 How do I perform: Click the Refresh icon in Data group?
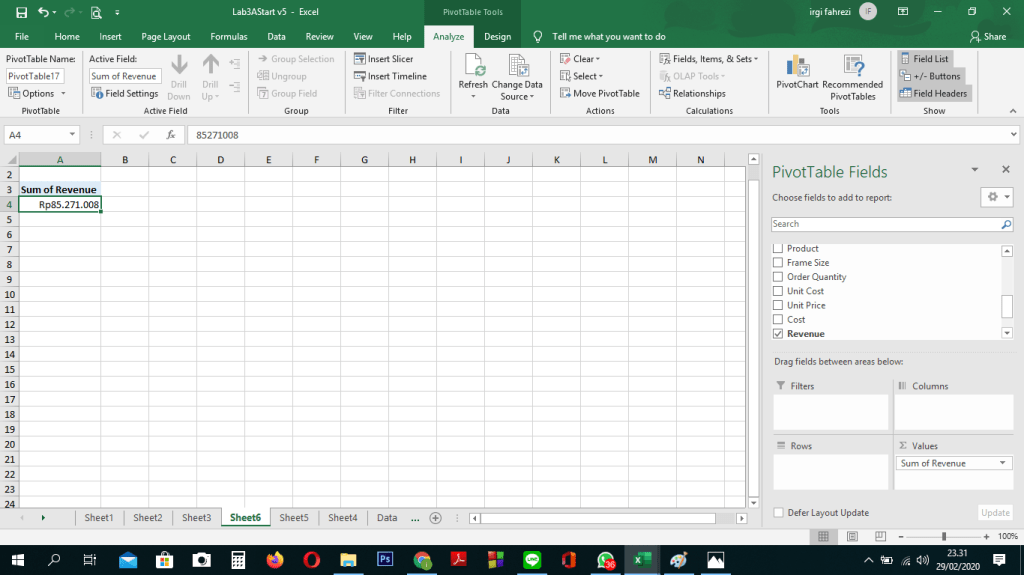tap(473, 68)
